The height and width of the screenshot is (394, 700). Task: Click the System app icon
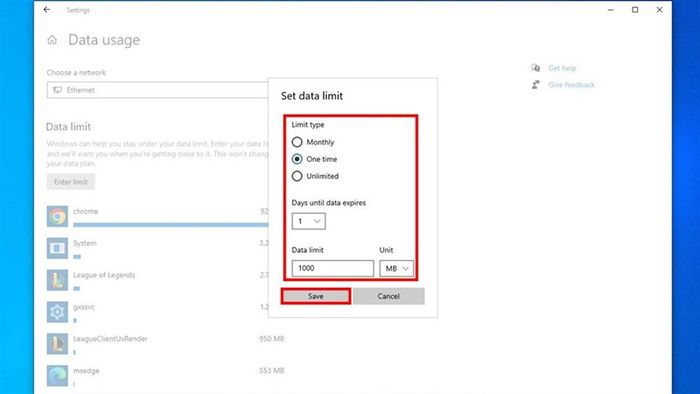pyautogui.click(x=57, y=248)
